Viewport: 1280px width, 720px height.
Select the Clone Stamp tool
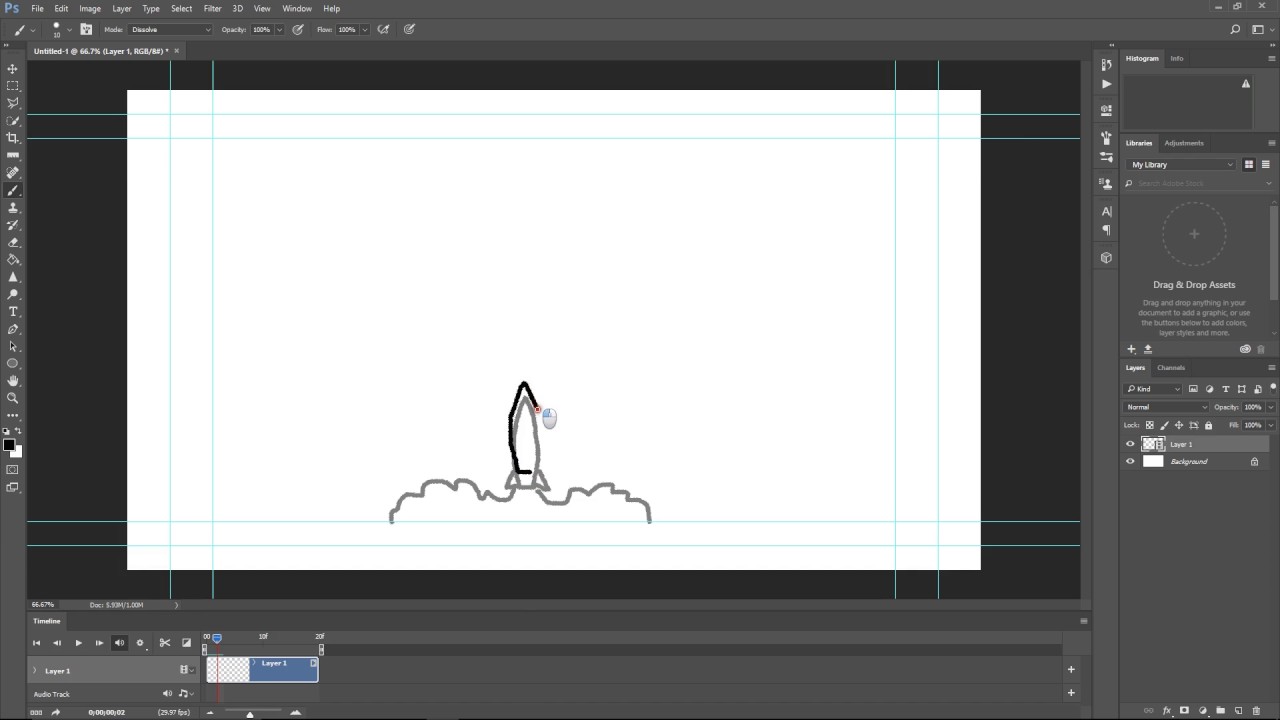point(13,208)
